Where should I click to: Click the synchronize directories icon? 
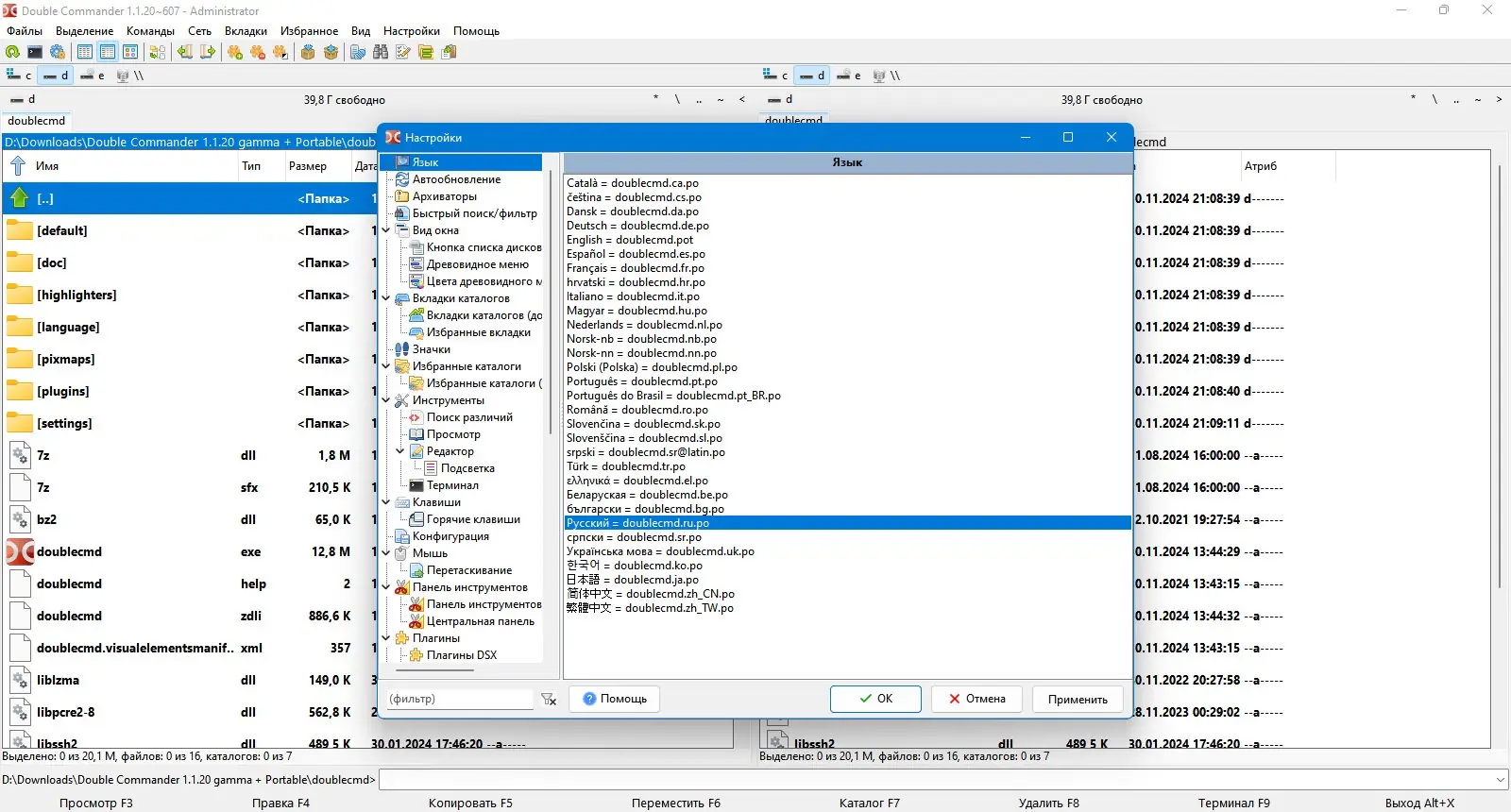[x=426, y=52]
